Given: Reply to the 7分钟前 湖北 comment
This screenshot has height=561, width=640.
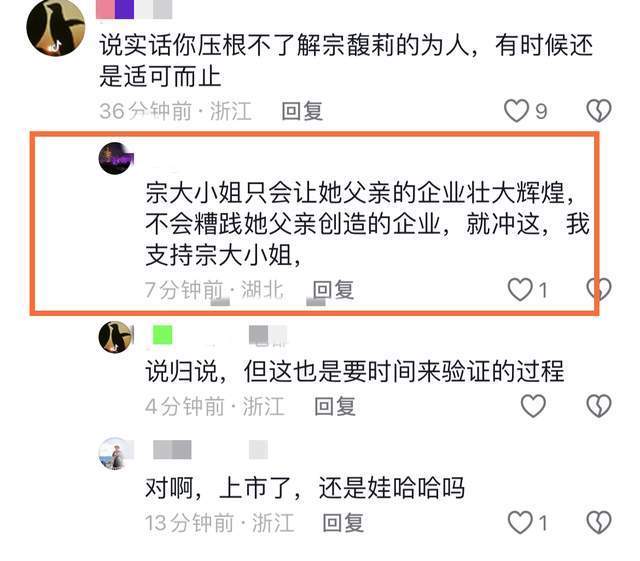Looking at the screenshot, I should pos(333,290).
